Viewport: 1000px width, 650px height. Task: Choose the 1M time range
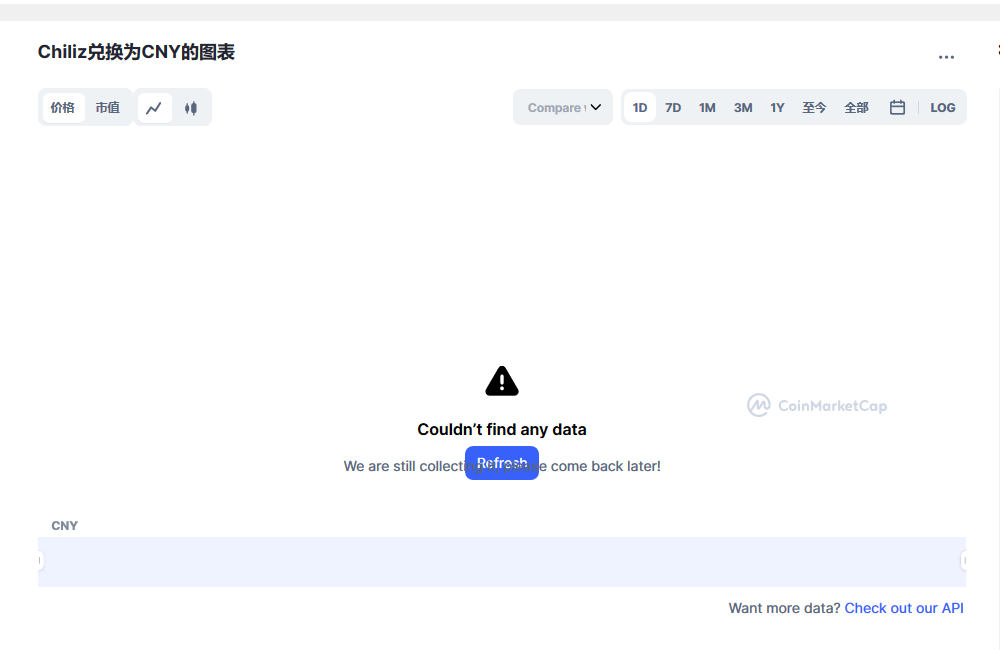click(x=707, y=107)
